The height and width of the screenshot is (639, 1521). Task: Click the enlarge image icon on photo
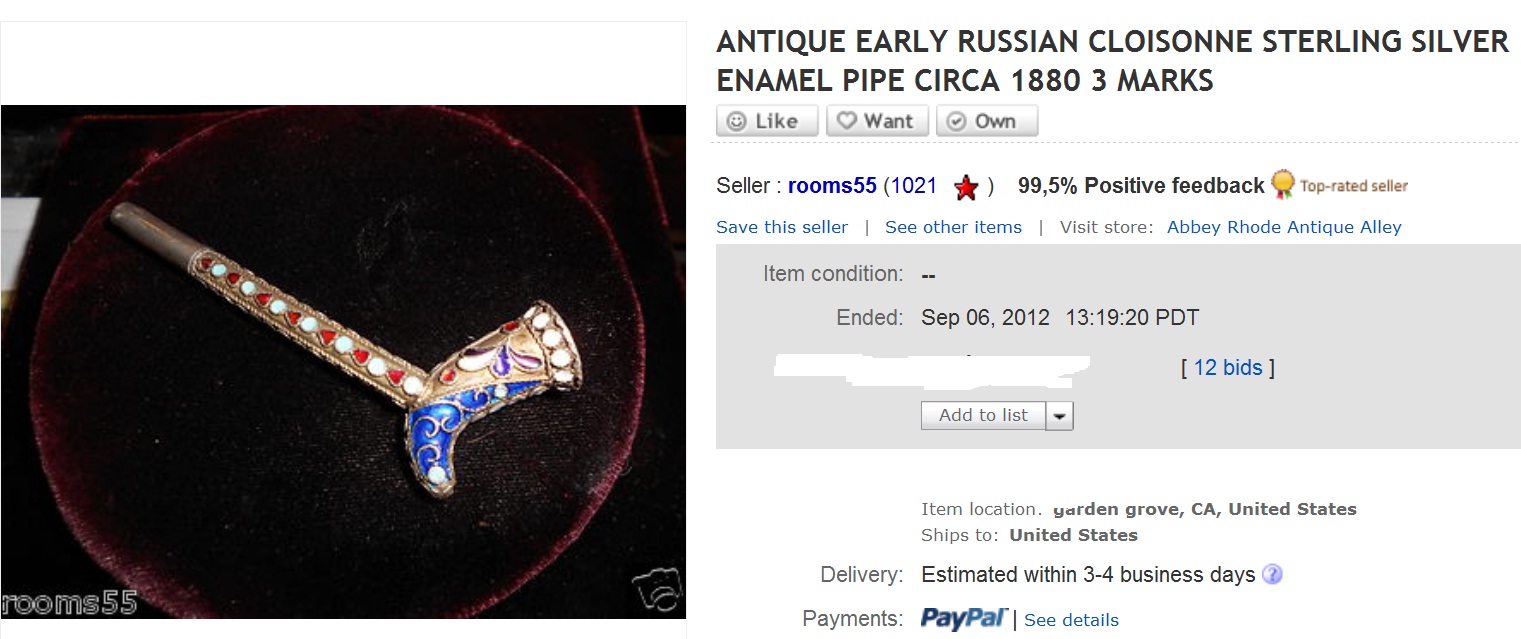coord(657,589)
